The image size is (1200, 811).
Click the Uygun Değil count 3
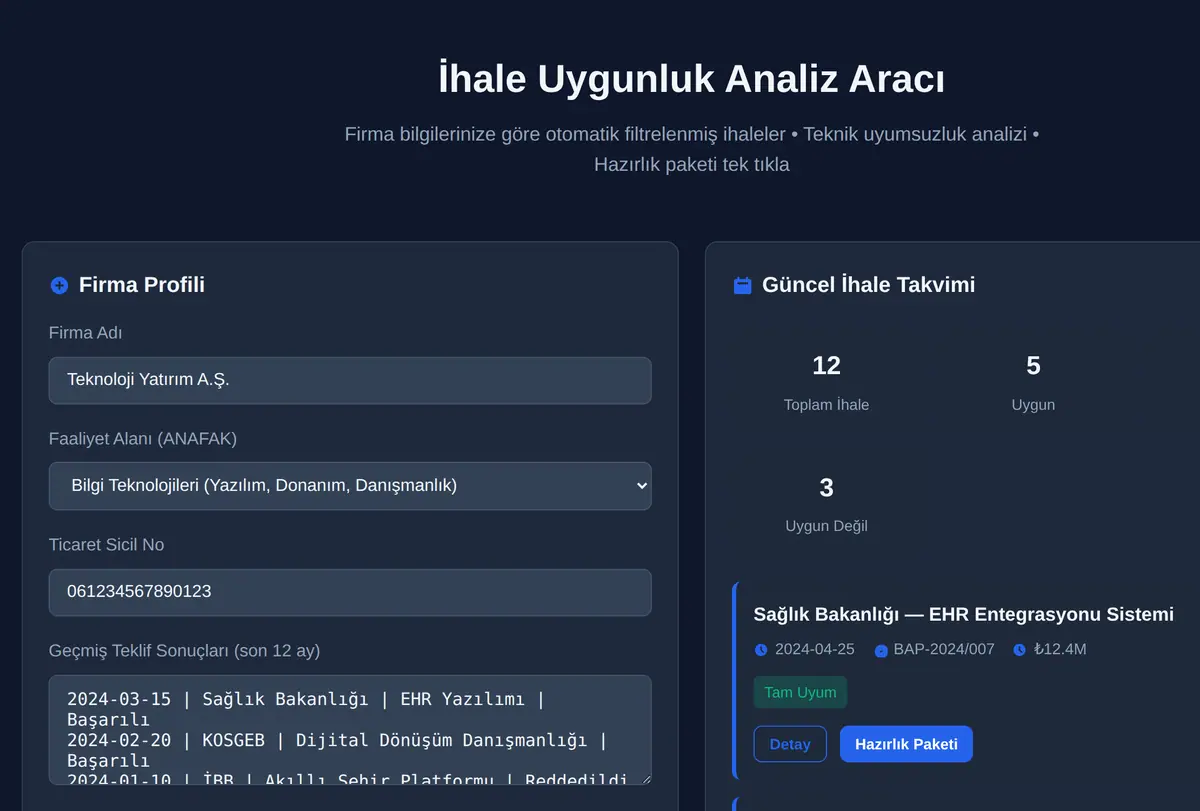tap(826, 488)
